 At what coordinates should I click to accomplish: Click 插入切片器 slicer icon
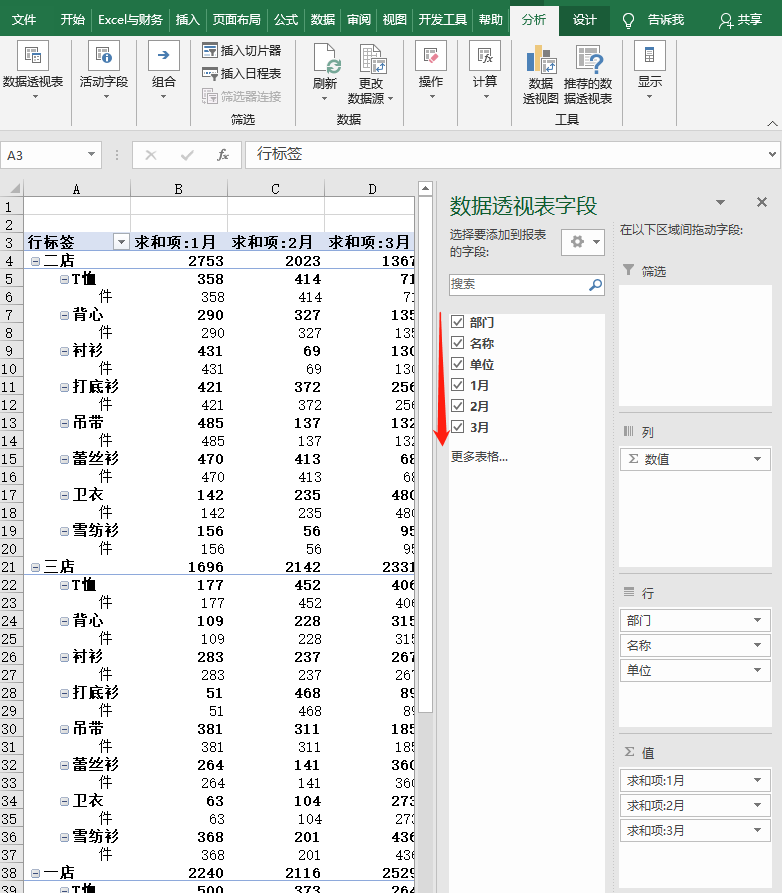210,51
